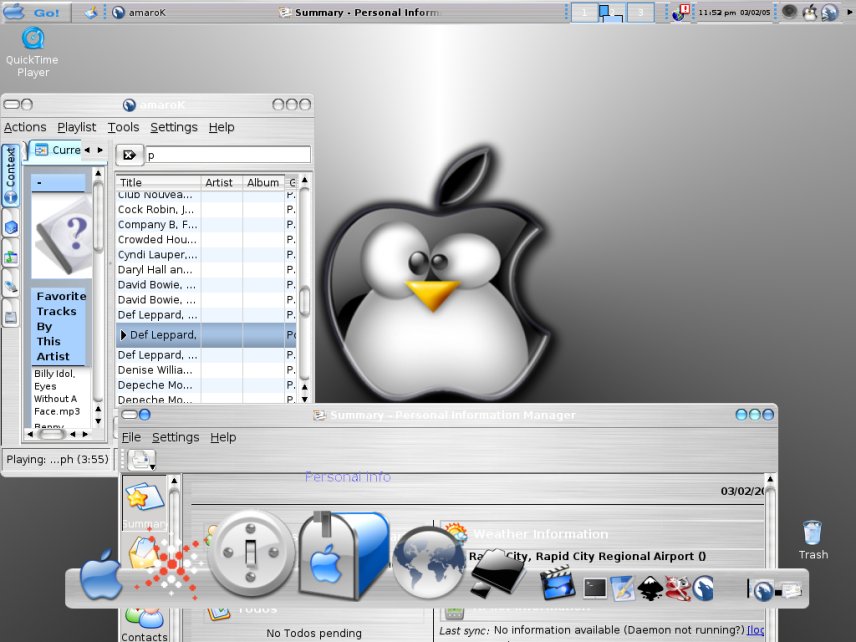Open the music note playlist sidebar tab
856x642 pixels.
(10, 255)
